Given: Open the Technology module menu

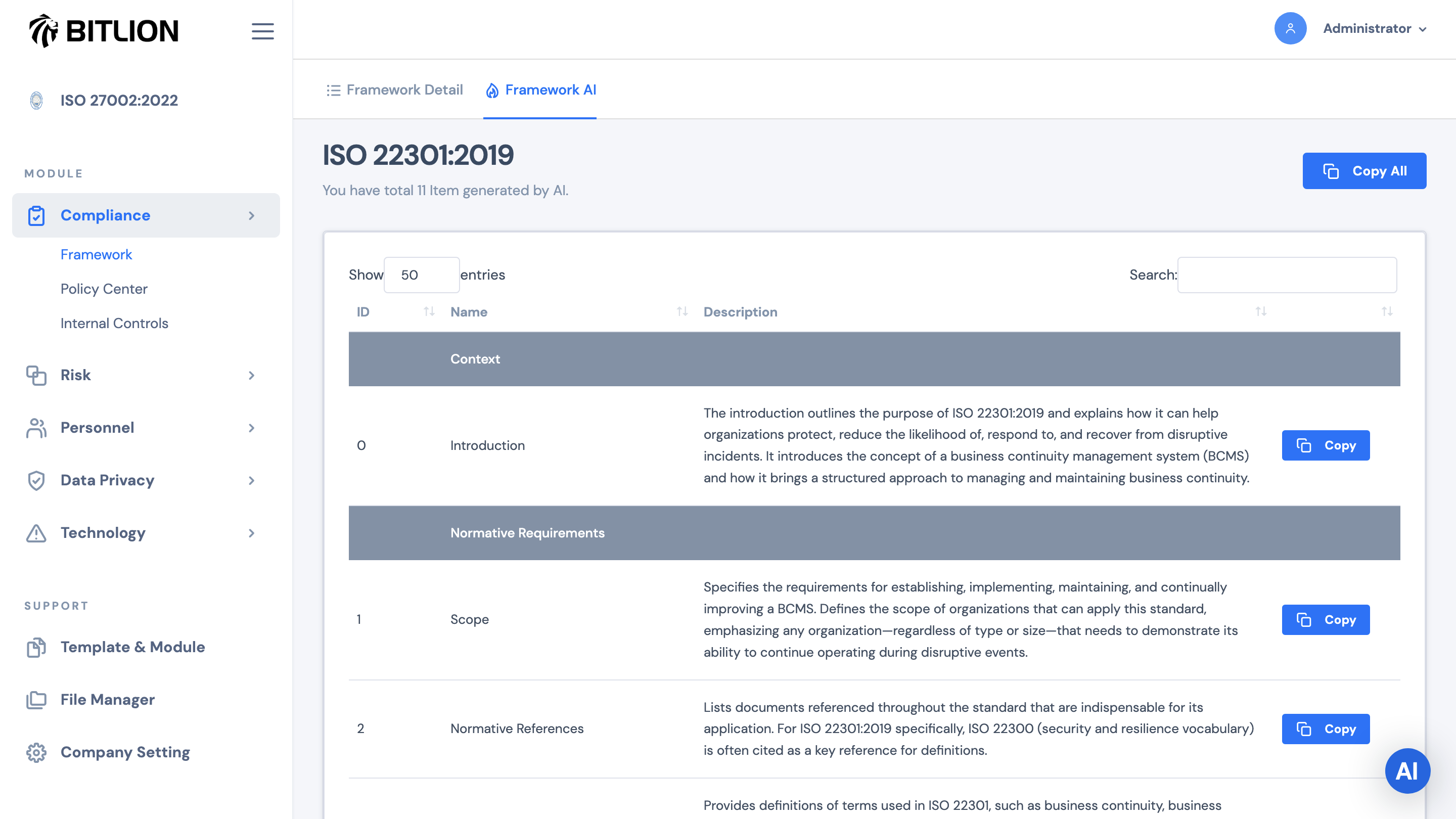Looking at the screenshot, I should point(146,533).
